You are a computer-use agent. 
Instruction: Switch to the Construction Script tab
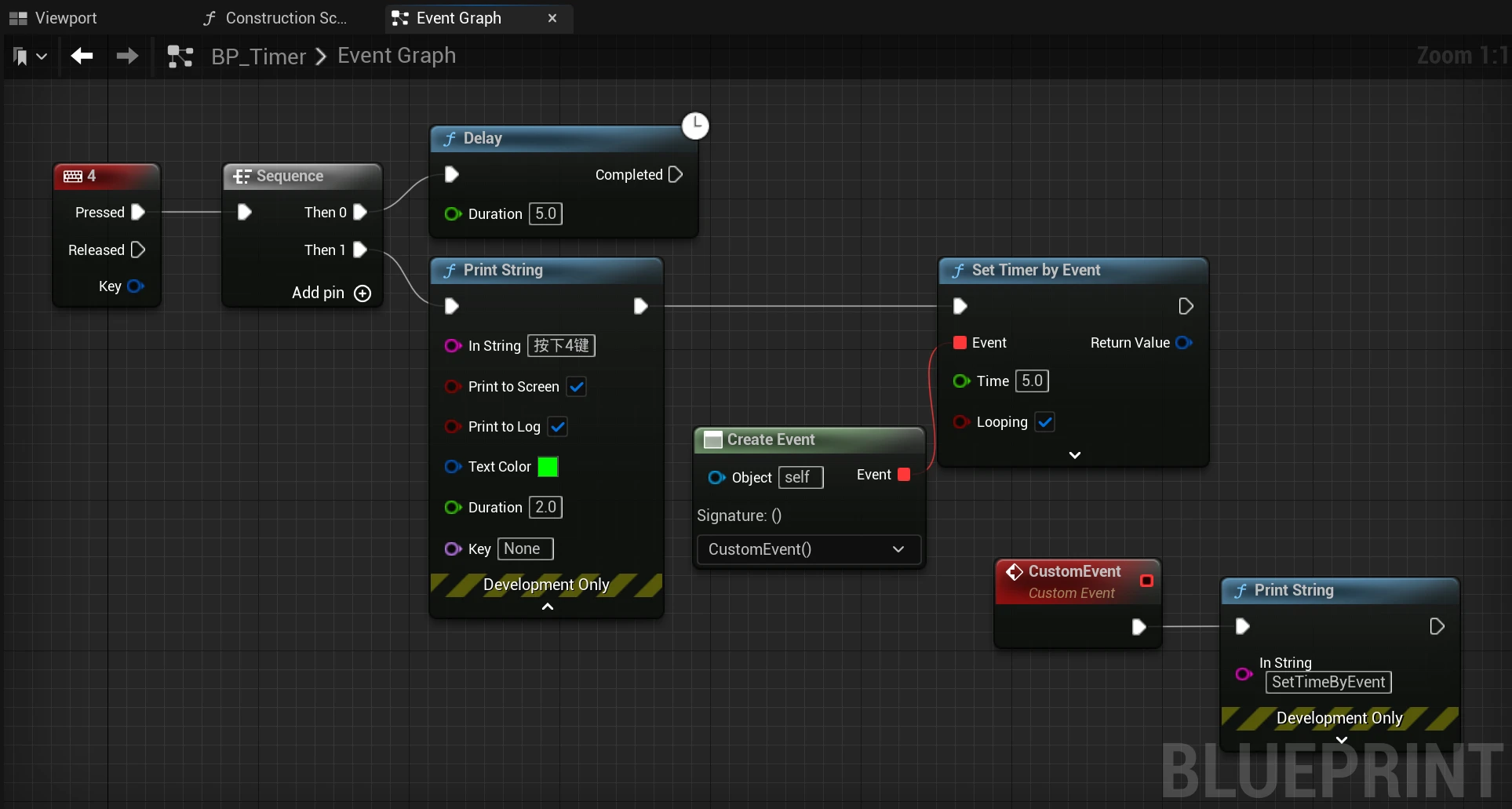(275, 18)
